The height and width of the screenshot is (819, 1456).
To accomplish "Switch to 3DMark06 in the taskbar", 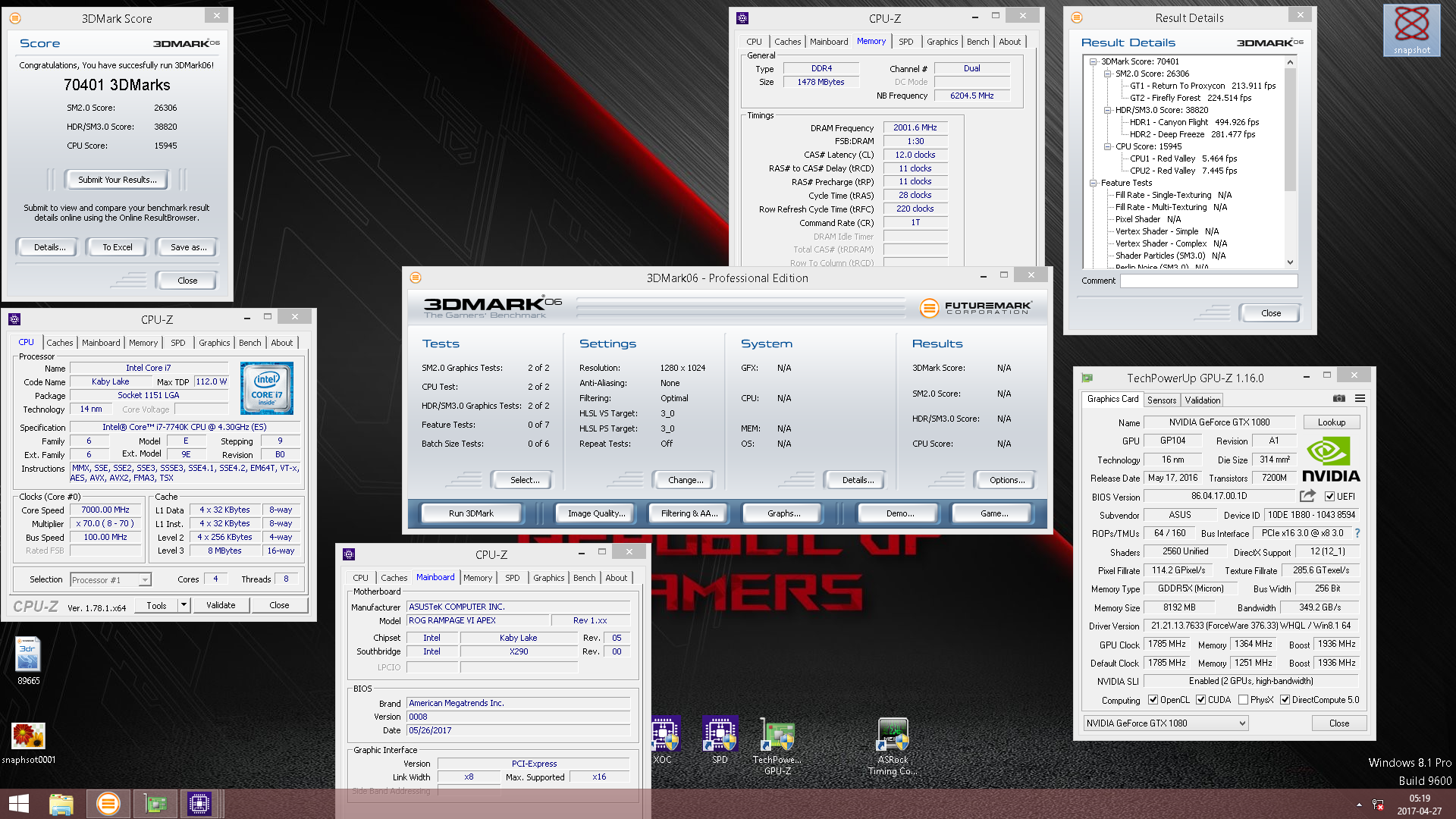I will 108,804.
